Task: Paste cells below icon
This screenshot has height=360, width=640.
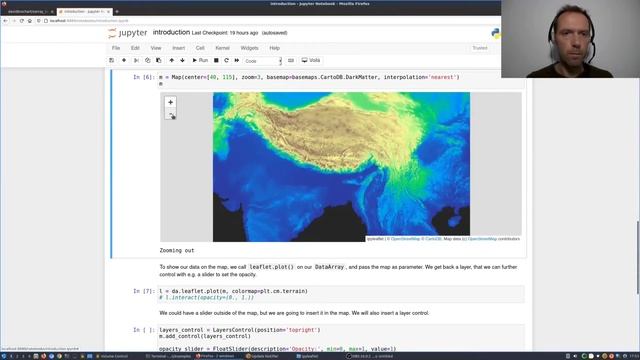Action: pos(158,60)
